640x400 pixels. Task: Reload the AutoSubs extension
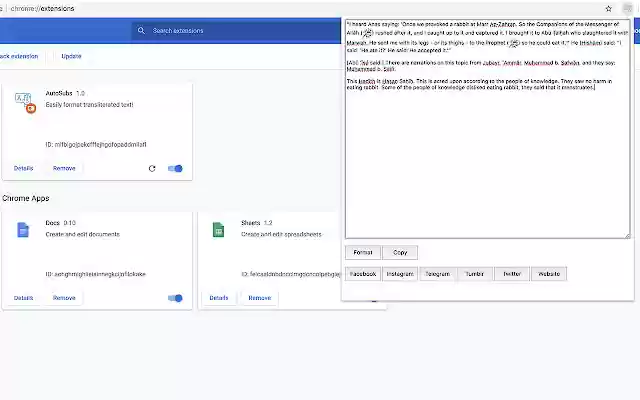click(152, 168)
